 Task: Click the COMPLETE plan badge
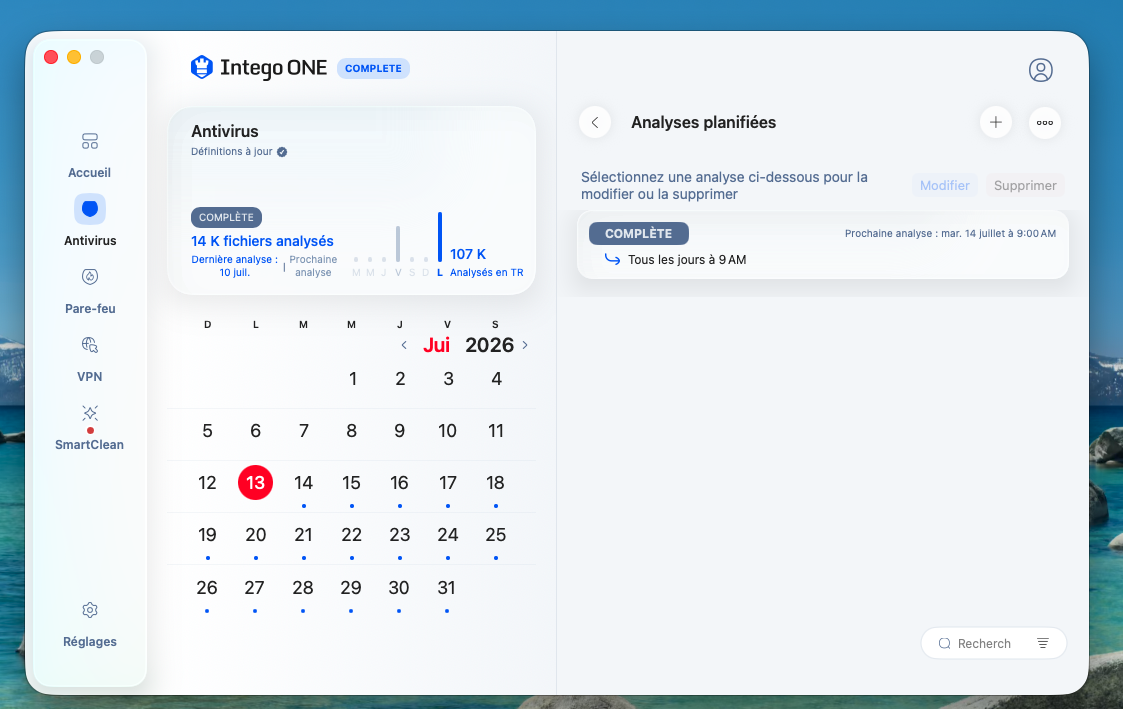(x=373, y=68)
